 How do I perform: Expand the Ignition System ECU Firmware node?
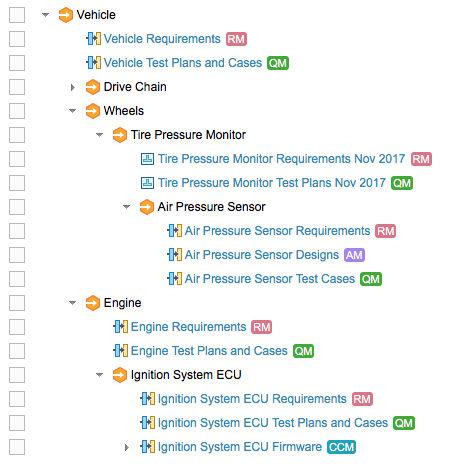point(127,447)
